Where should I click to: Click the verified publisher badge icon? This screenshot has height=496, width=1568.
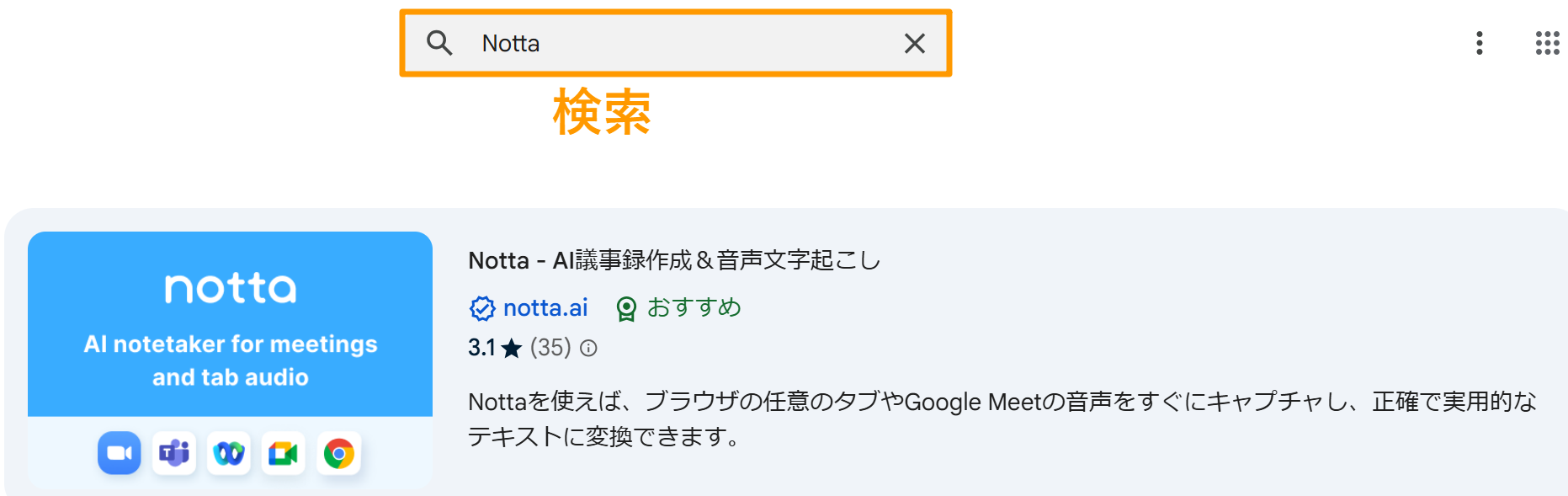(x=482, y=308)
